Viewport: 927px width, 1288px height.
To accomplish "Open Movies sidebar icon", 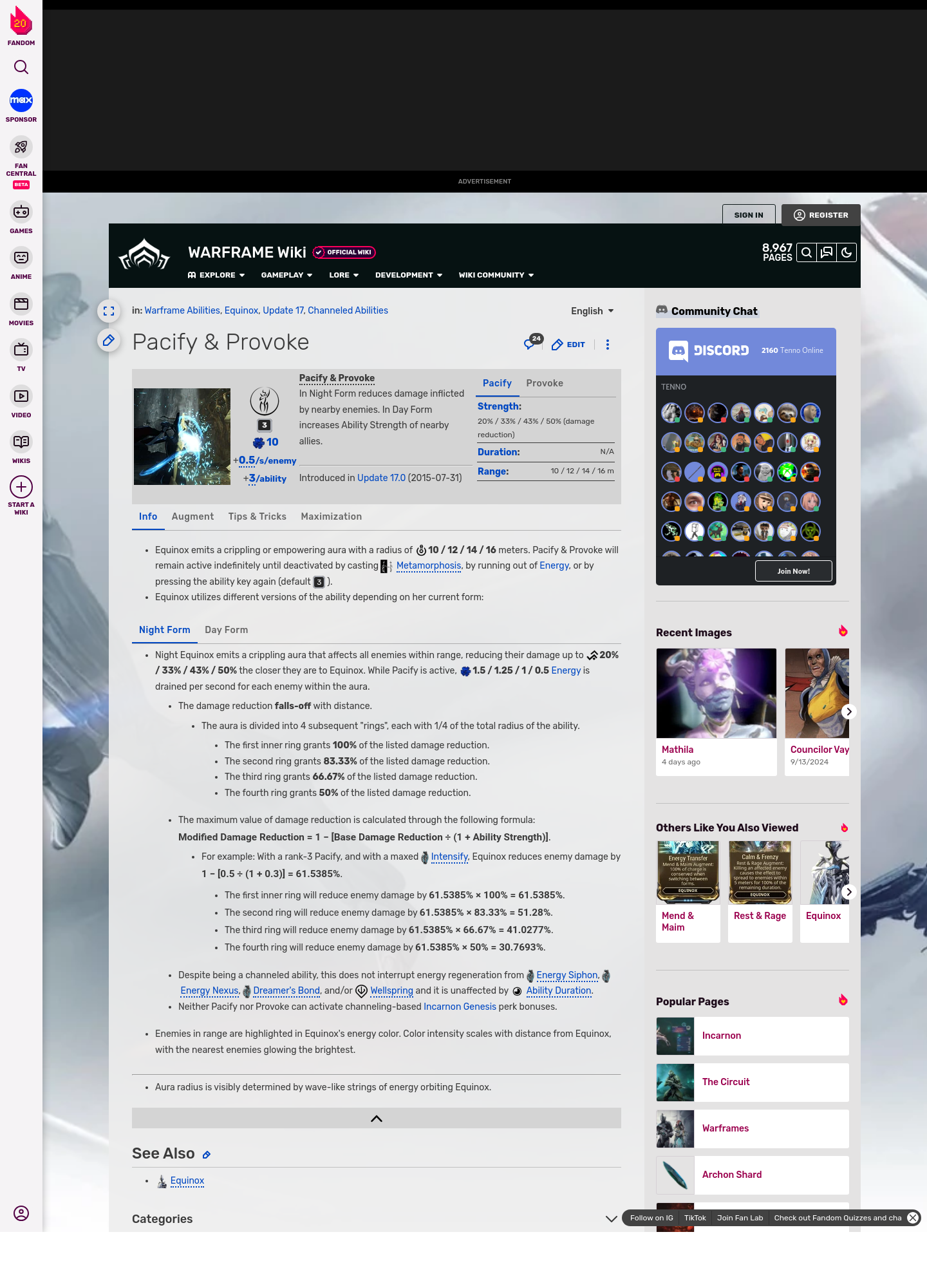I will [21, 304].
